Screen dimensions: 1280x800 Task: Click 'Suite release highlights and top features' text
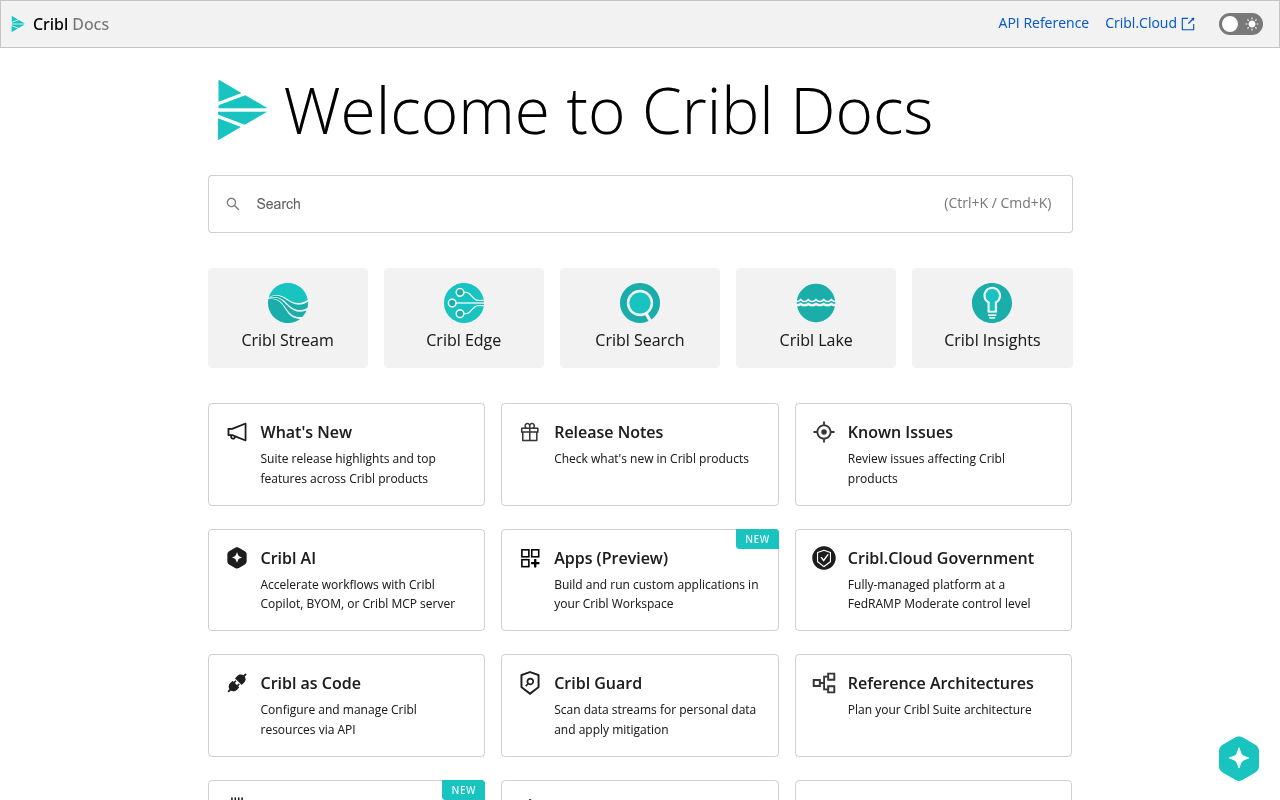pos(348,468)
